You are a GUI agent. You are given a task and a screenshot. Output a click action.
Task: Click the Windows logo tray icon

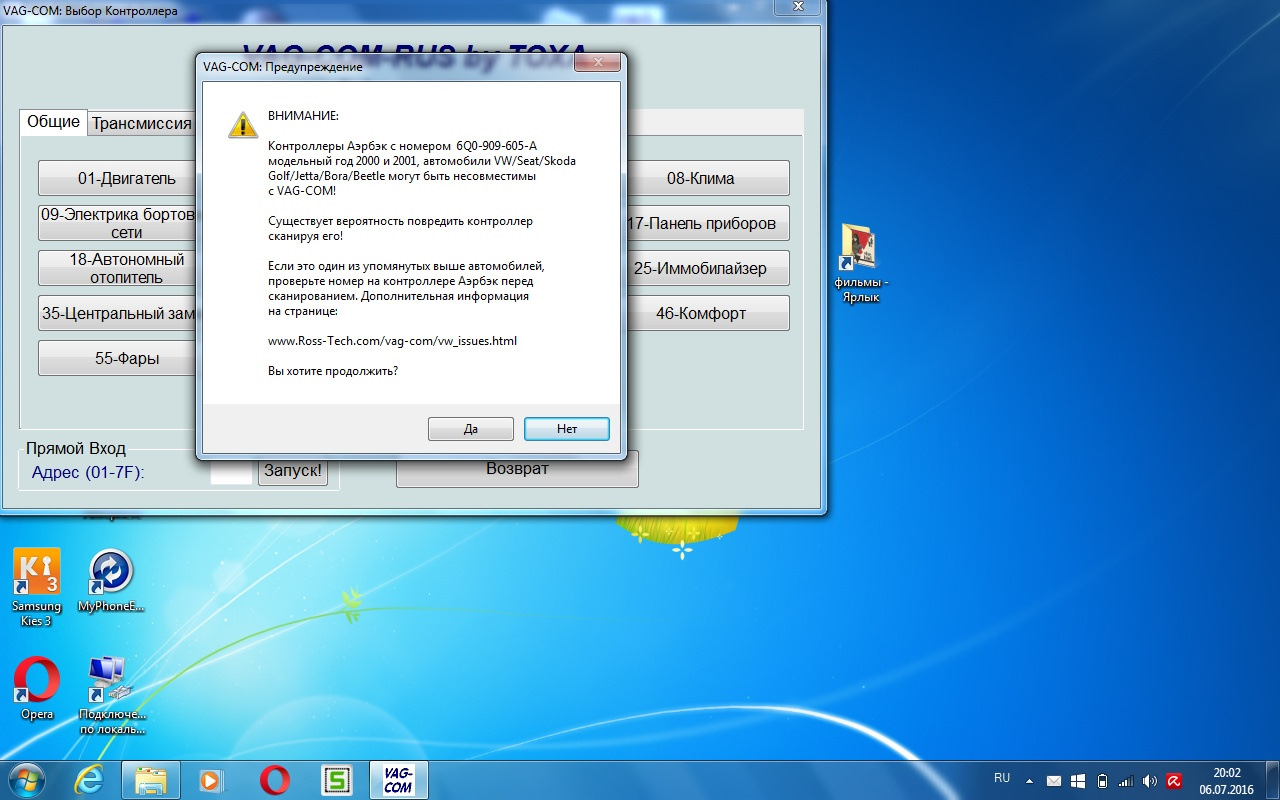[x=1078, y=781]
